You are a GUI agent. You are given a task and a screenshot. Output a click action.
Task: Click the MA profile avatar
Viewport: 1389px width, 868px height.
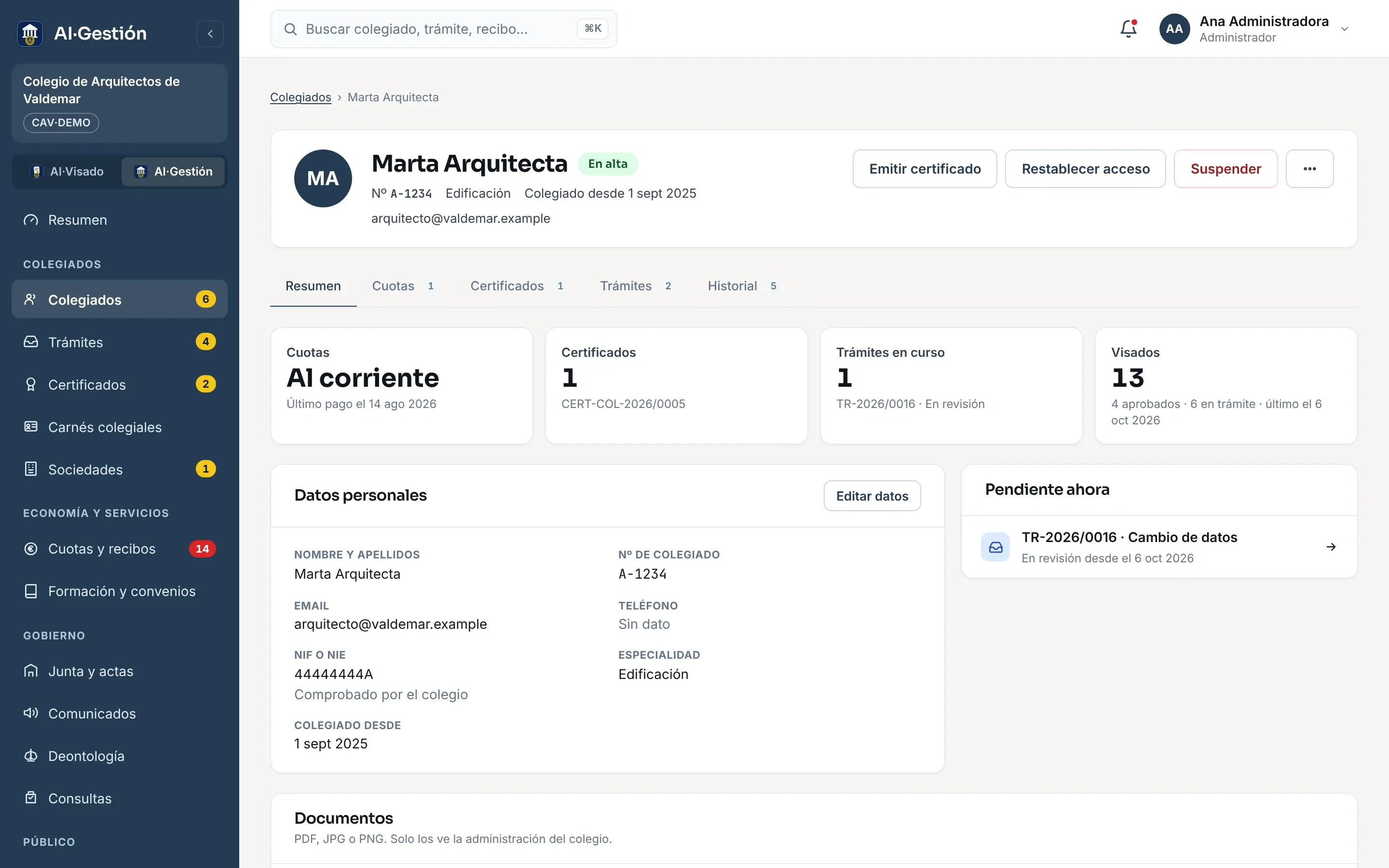coord(323,178)
